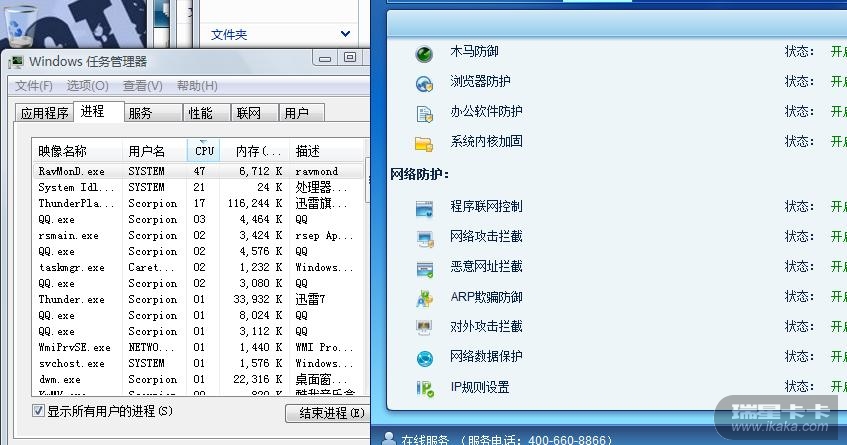Click the 在线服务 link
This screenshot has height=445, width=847.
[425, 440]
